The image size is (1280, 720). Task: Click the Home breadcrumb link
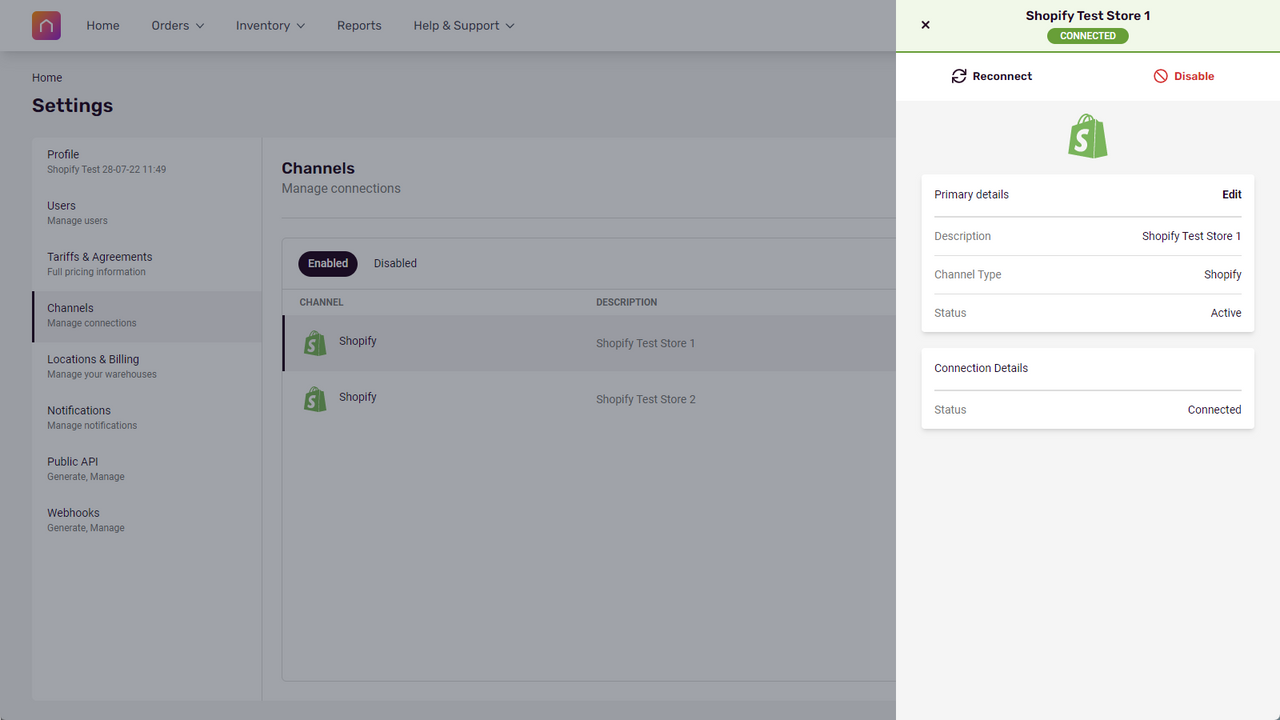[47, 78]
